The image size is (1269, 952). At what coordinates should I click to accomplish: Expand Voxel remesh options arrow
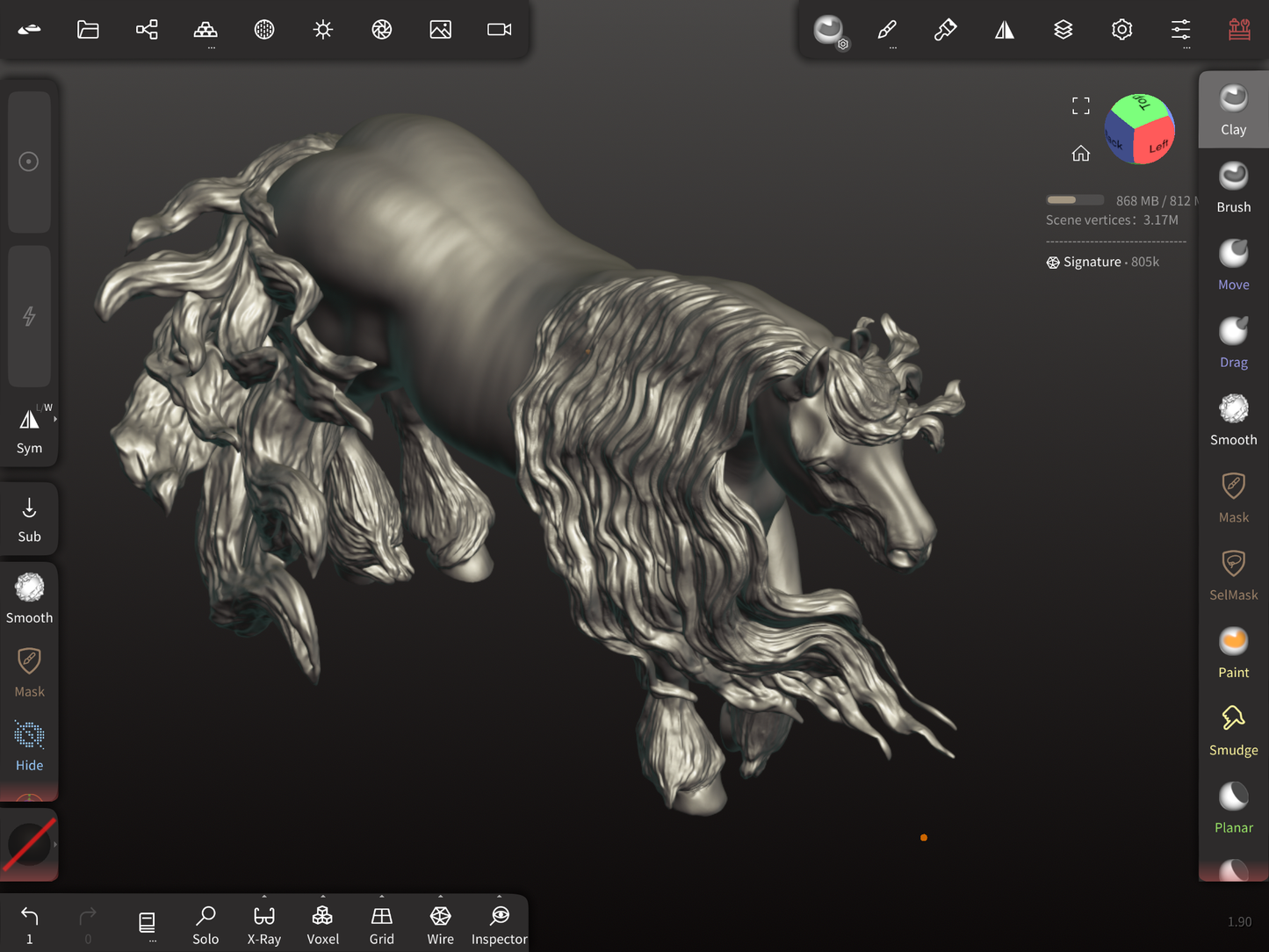pyautogui.click(x=323, y=898)
